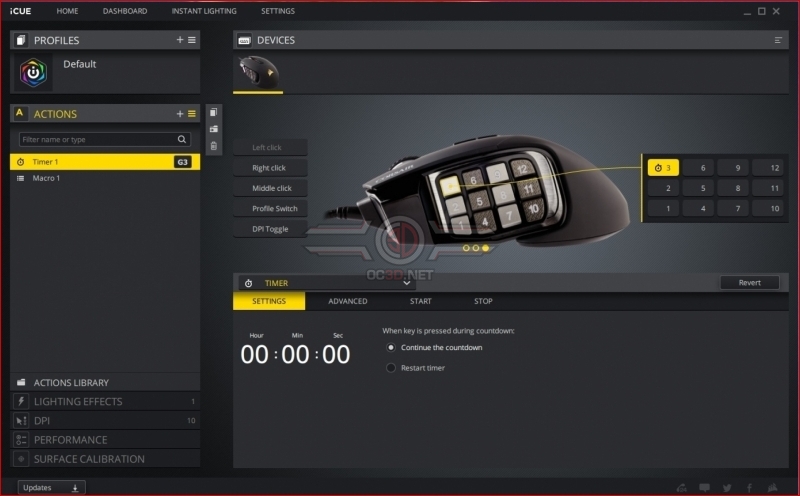Select side key 1 in grid
Screen dimensions: 800x496
(x=663, y=209)
